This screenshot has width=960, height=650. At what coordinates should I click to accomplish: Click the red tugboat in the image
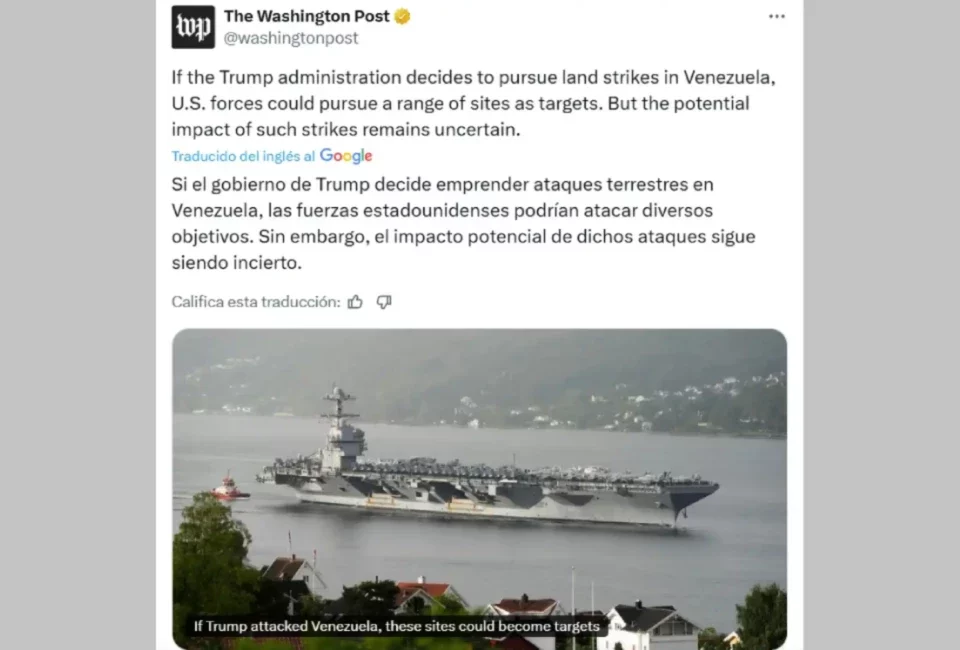point(230,488)
